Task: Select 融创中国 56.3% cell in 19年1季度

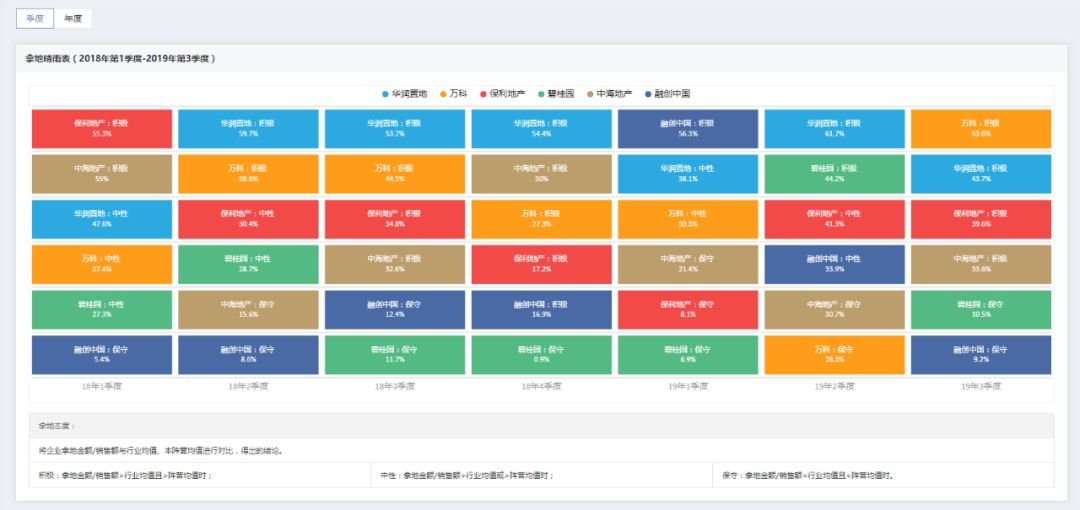Action: [688, 129]
